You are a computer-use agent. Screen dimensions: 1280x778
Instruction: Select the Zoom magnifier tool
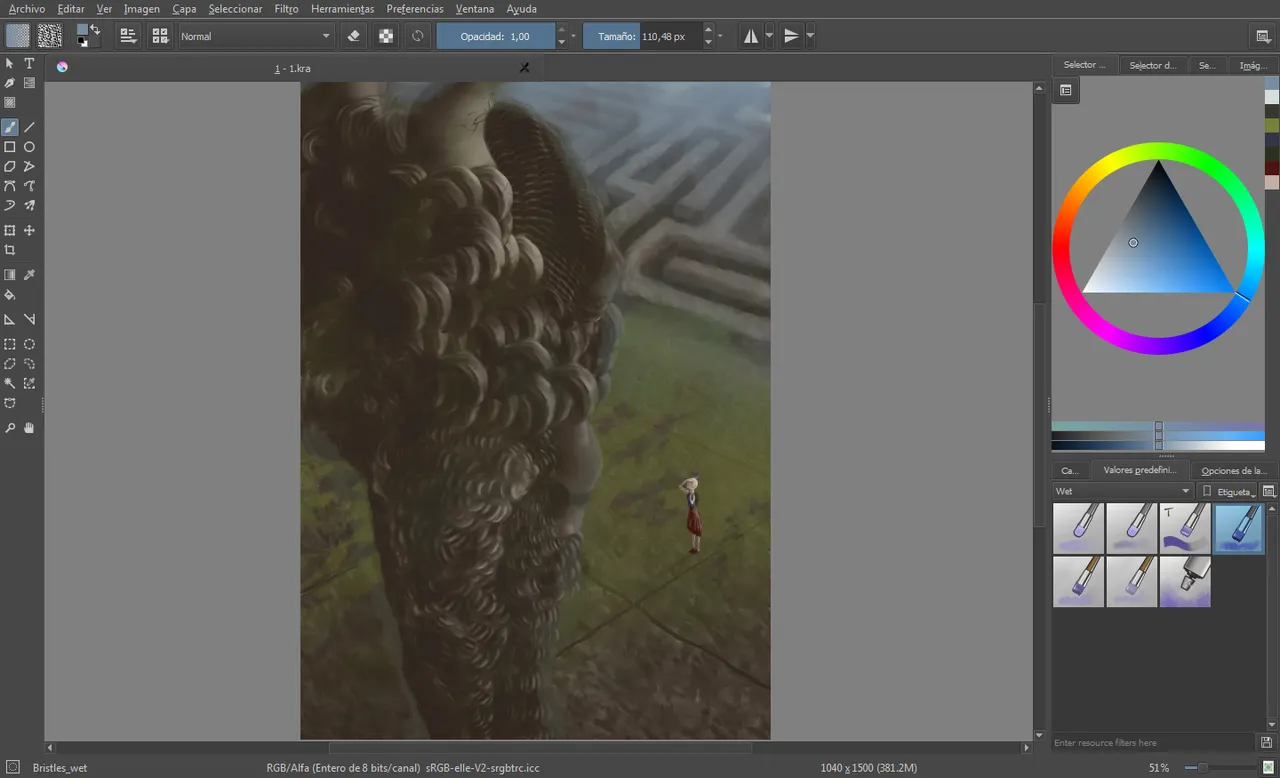point(10,428)
